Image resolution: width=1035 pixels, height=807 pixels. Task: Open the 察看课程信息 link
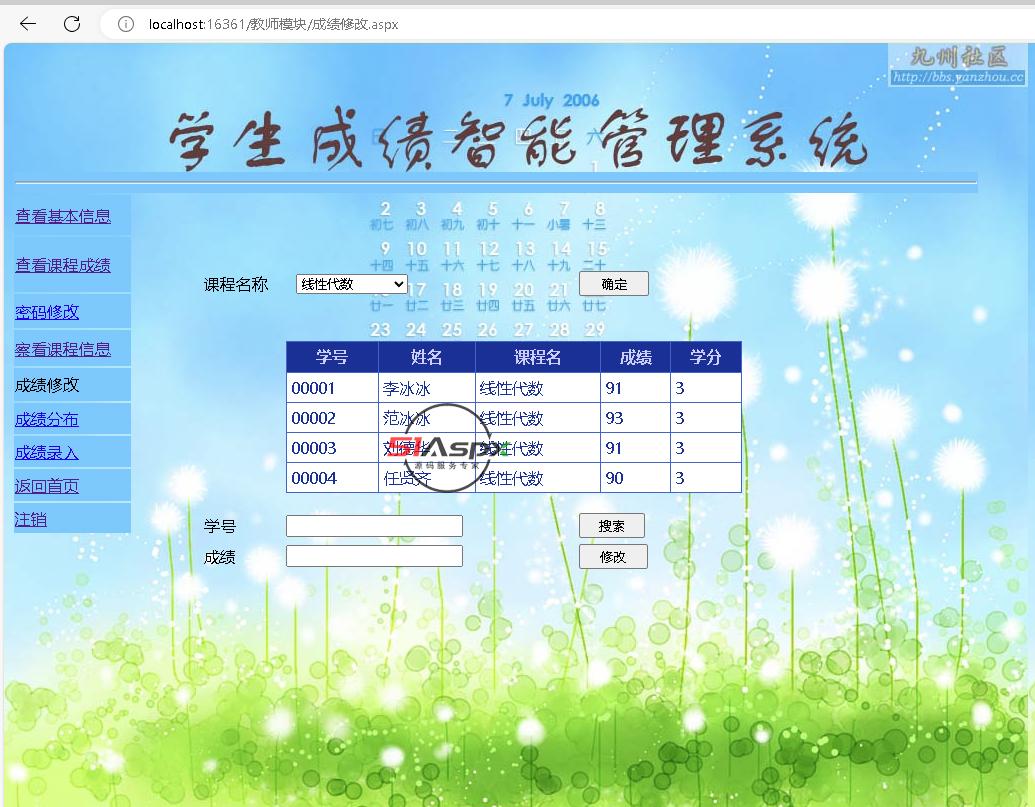(63, 349)
